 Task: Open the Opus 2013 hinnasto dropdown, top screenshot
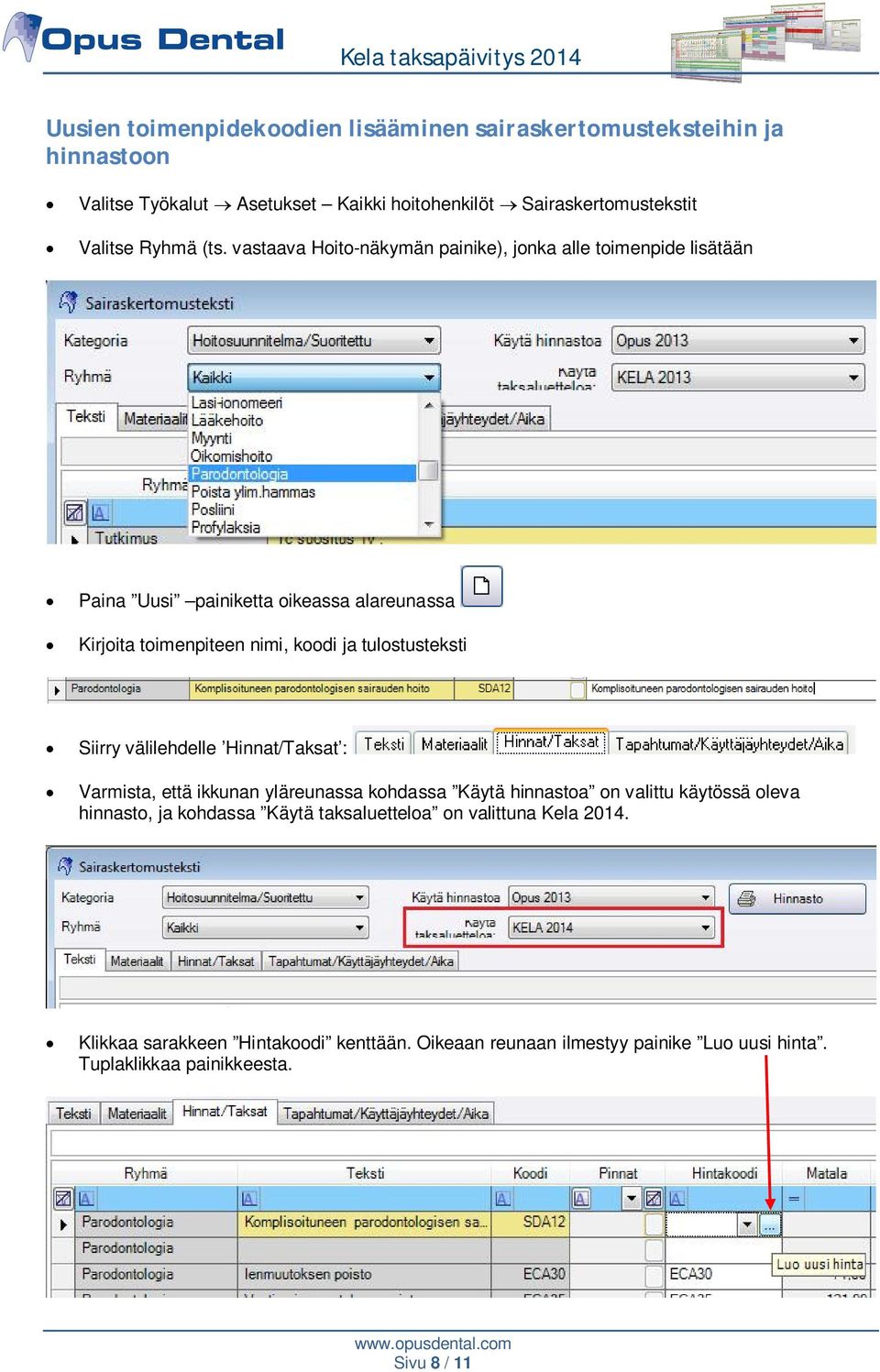pos(739,341)
